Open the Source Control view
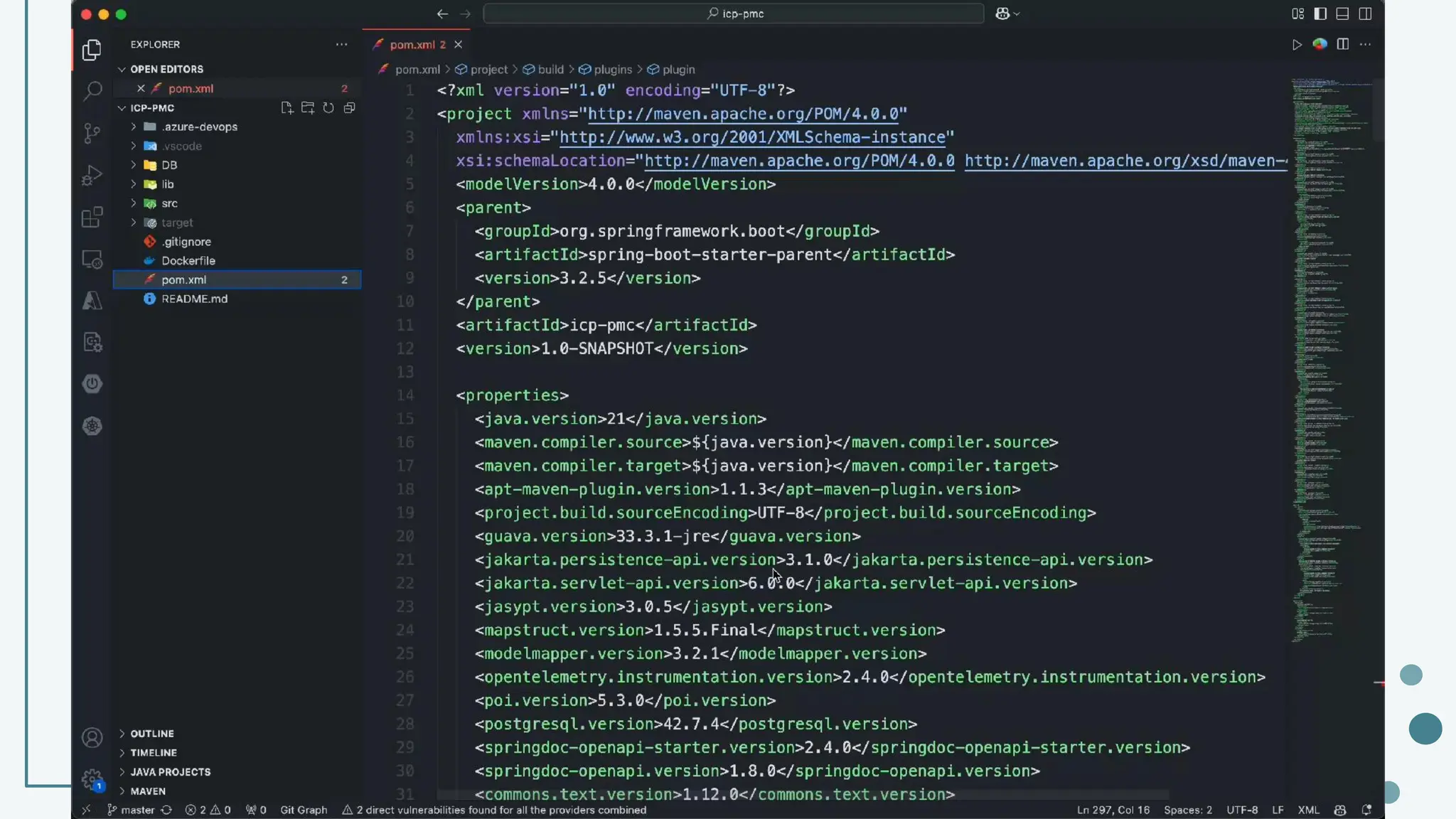The width and height of the screenshot is (1456, 819). coord(92,133)
